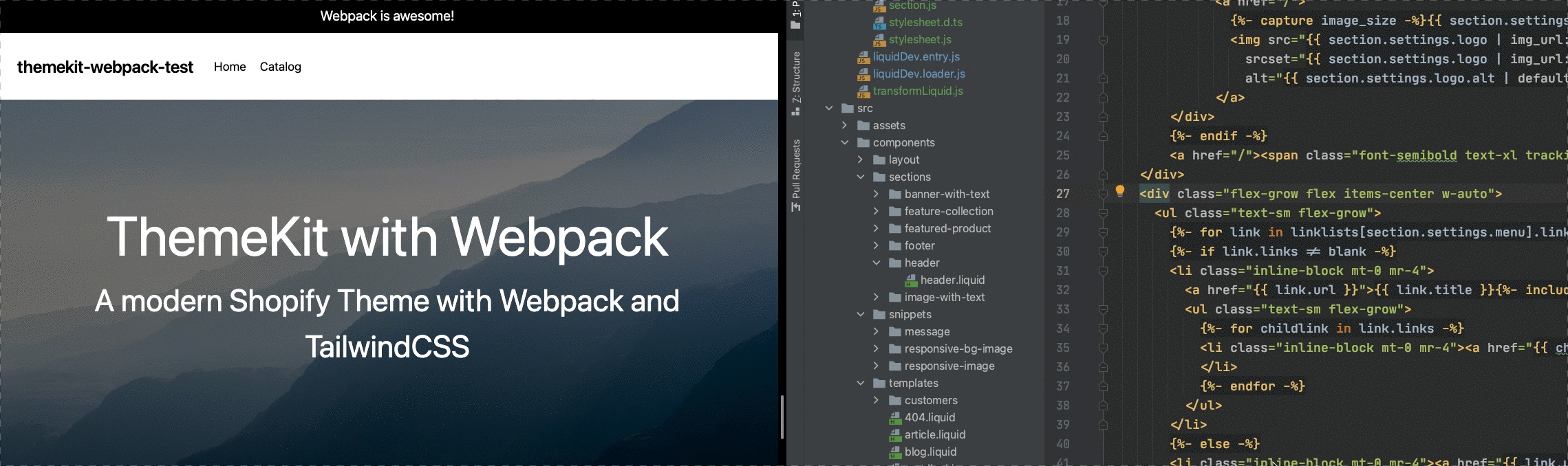Click the sections folder icon
1568x466 pixels.
879,177
